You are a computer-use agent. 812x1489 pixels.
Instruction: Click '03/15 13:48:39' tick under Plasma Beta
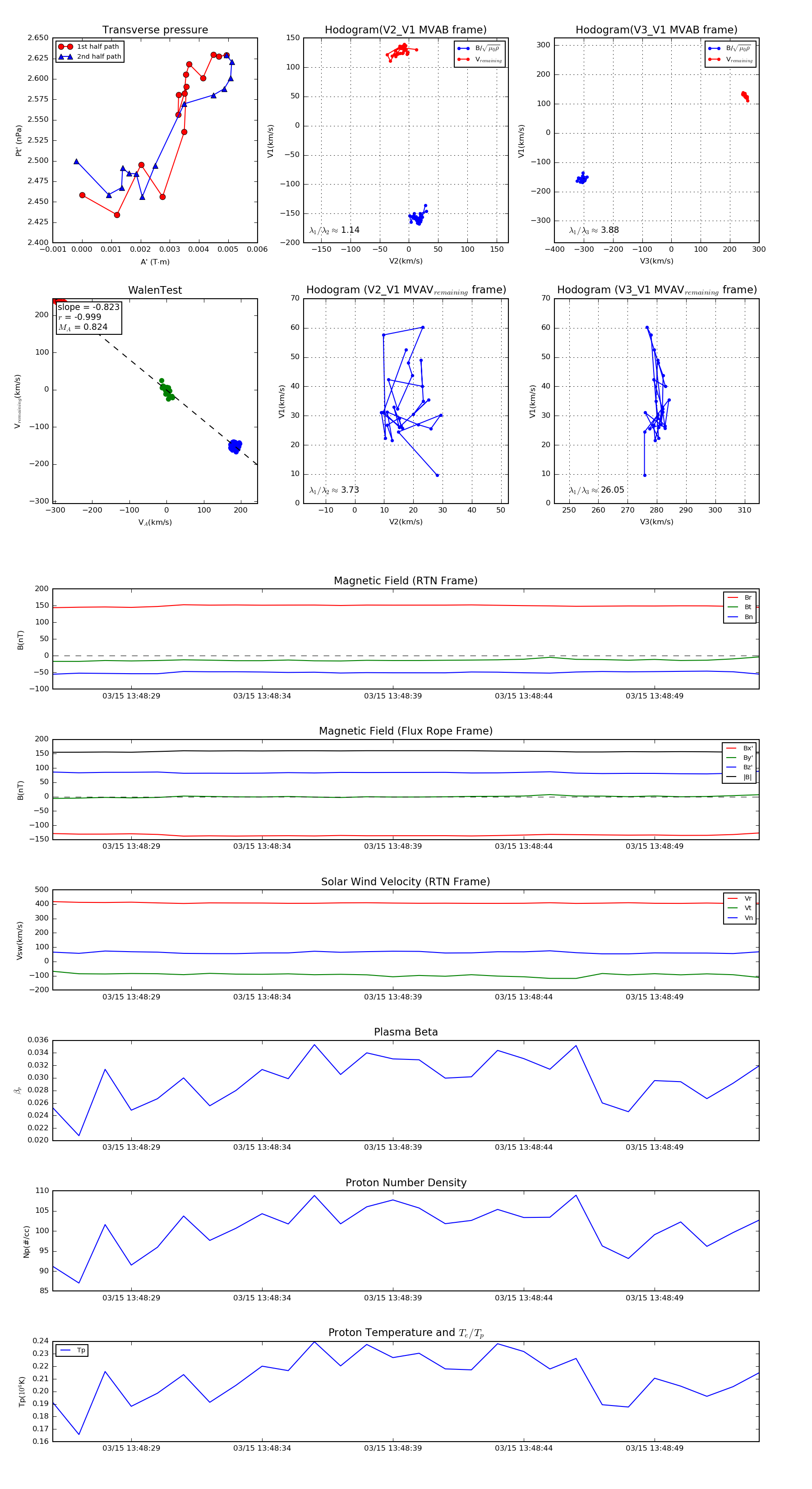click(x=393, y=1147)
